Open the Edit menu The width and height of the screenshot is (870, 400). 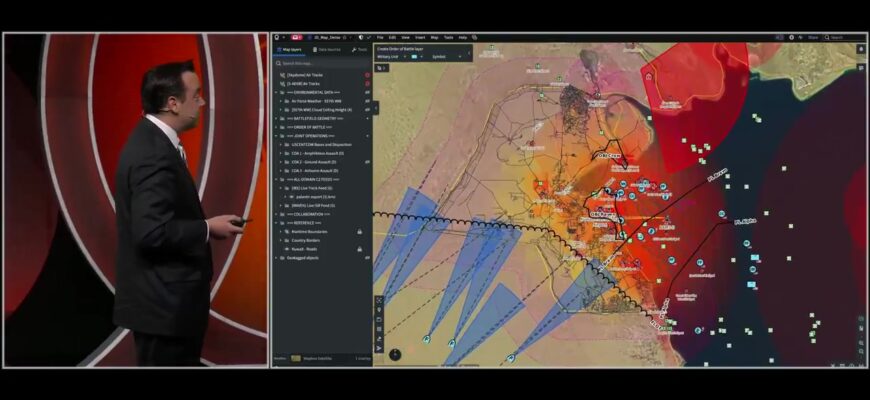click(392, 37)
